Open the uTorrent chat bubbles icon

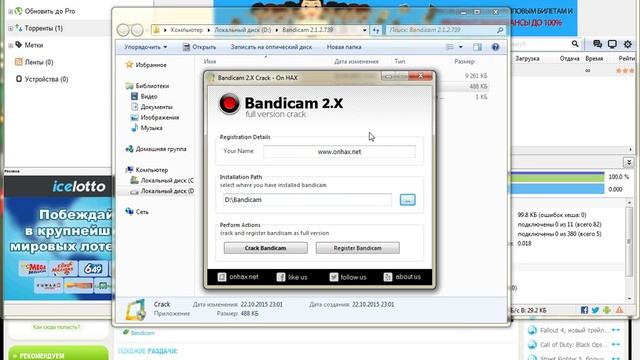point(597,44)
